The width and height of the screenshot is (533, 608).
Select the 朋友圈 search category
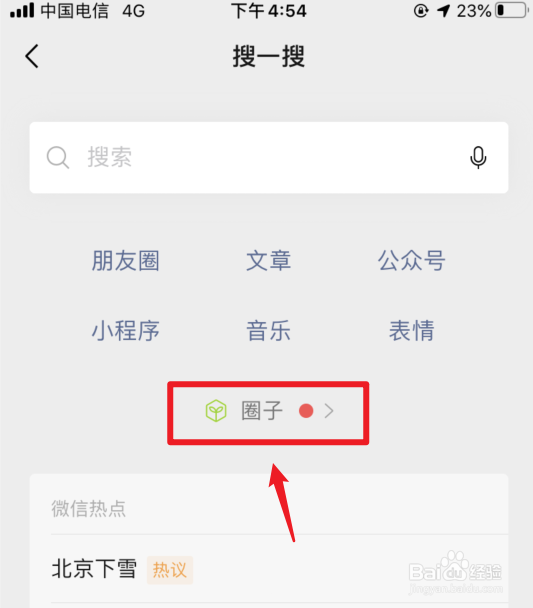(x=126, y=260)
